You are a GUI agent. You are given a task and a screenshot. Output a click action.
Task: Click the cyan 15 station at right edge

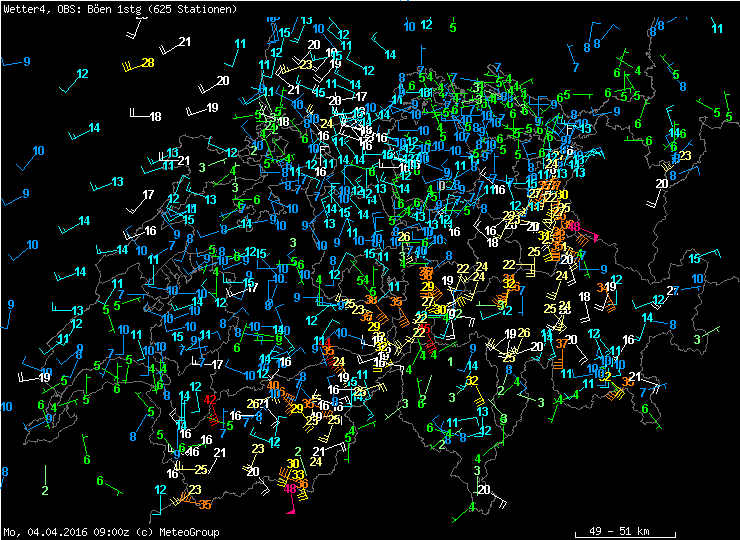tap(694, 259)
